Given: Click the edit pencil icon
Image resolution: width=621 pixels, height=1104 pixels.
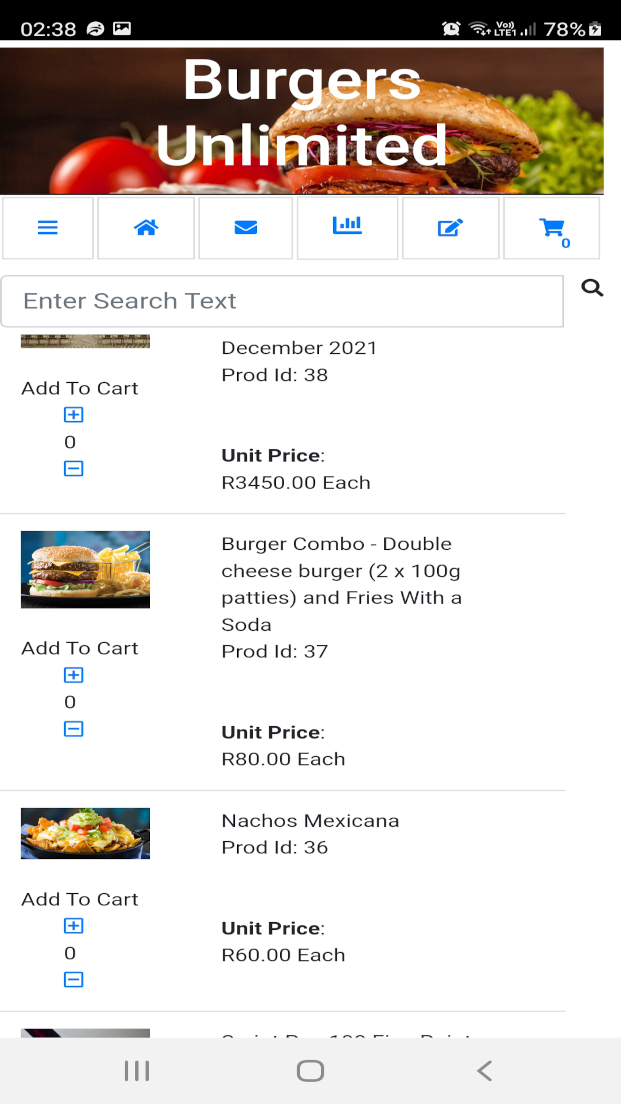Looking at the screenshot, I should tap(450, 228).
